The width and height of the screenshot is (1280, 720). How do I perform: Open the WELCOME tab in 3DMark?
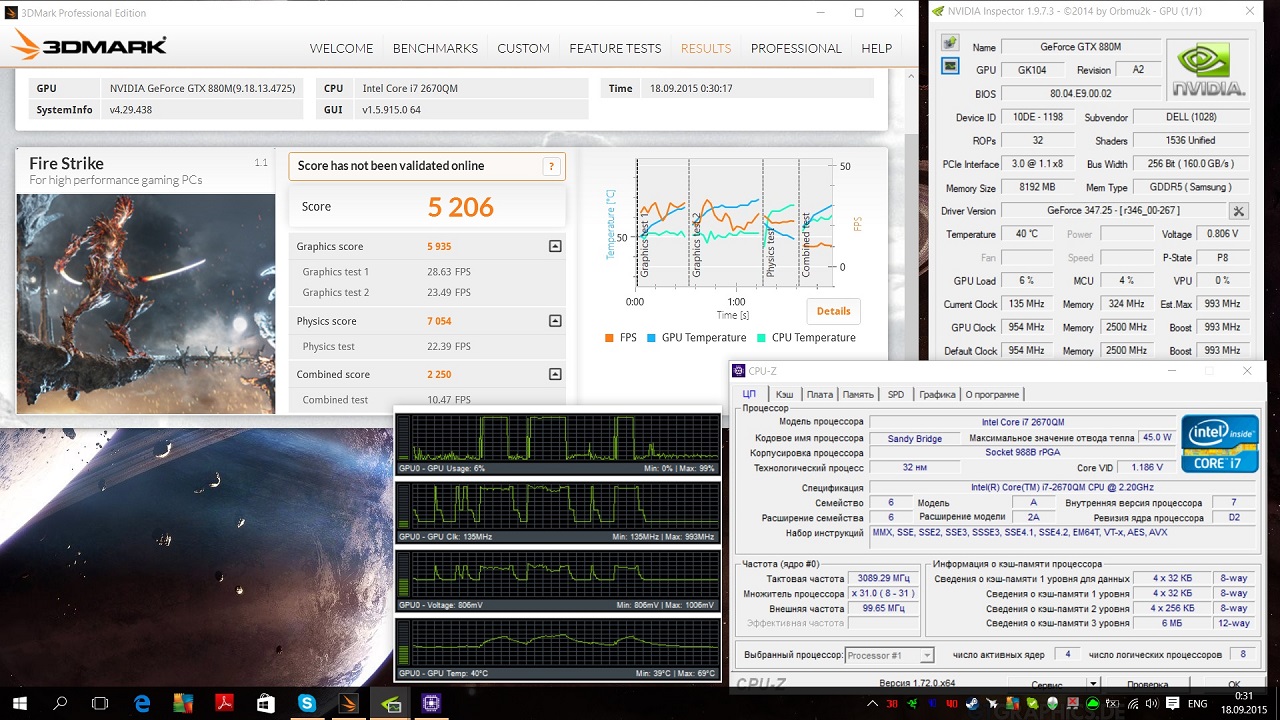[341, 48]
